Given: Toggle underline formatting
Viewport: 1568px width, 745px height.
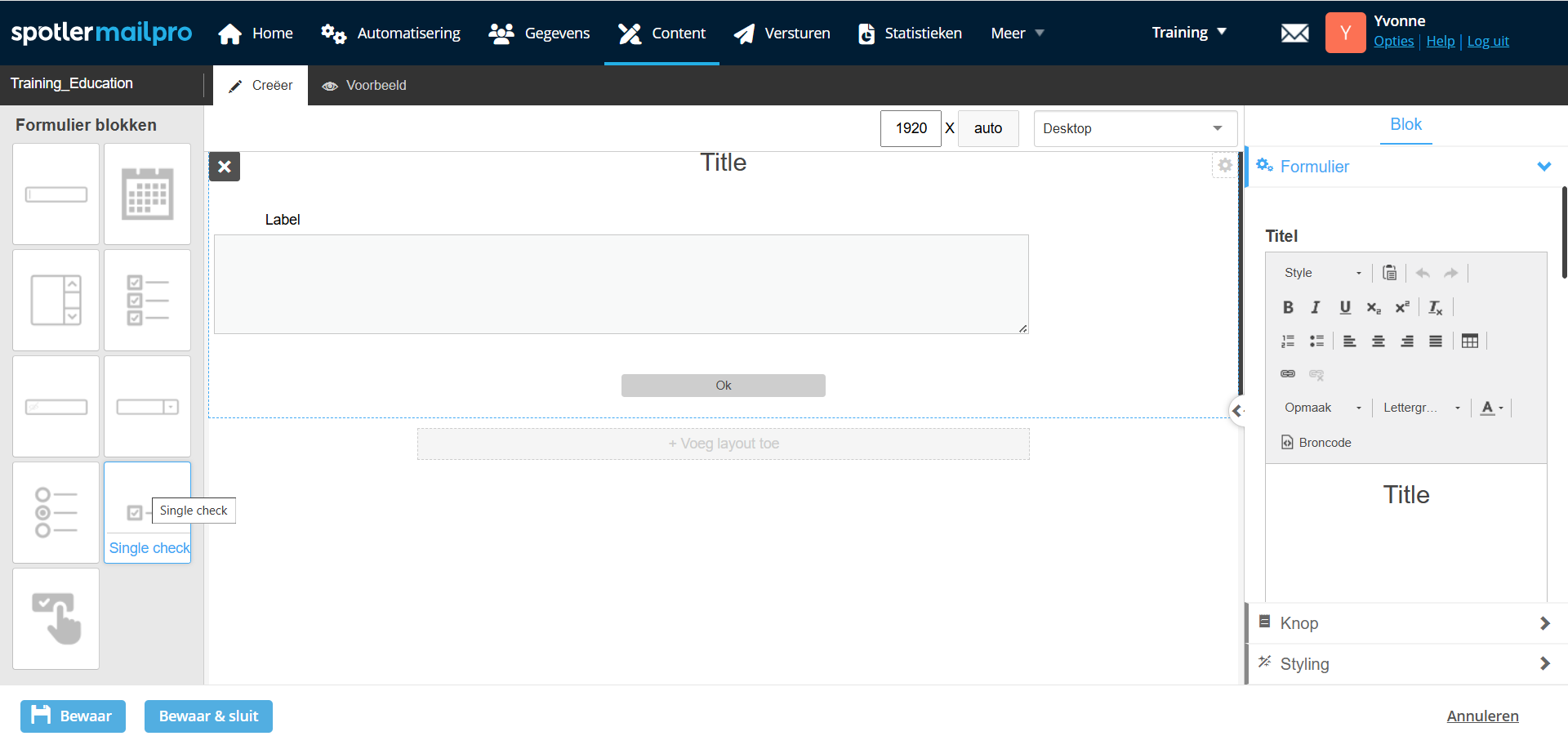Looking at the screenshot, I should tap(1344, 307).
